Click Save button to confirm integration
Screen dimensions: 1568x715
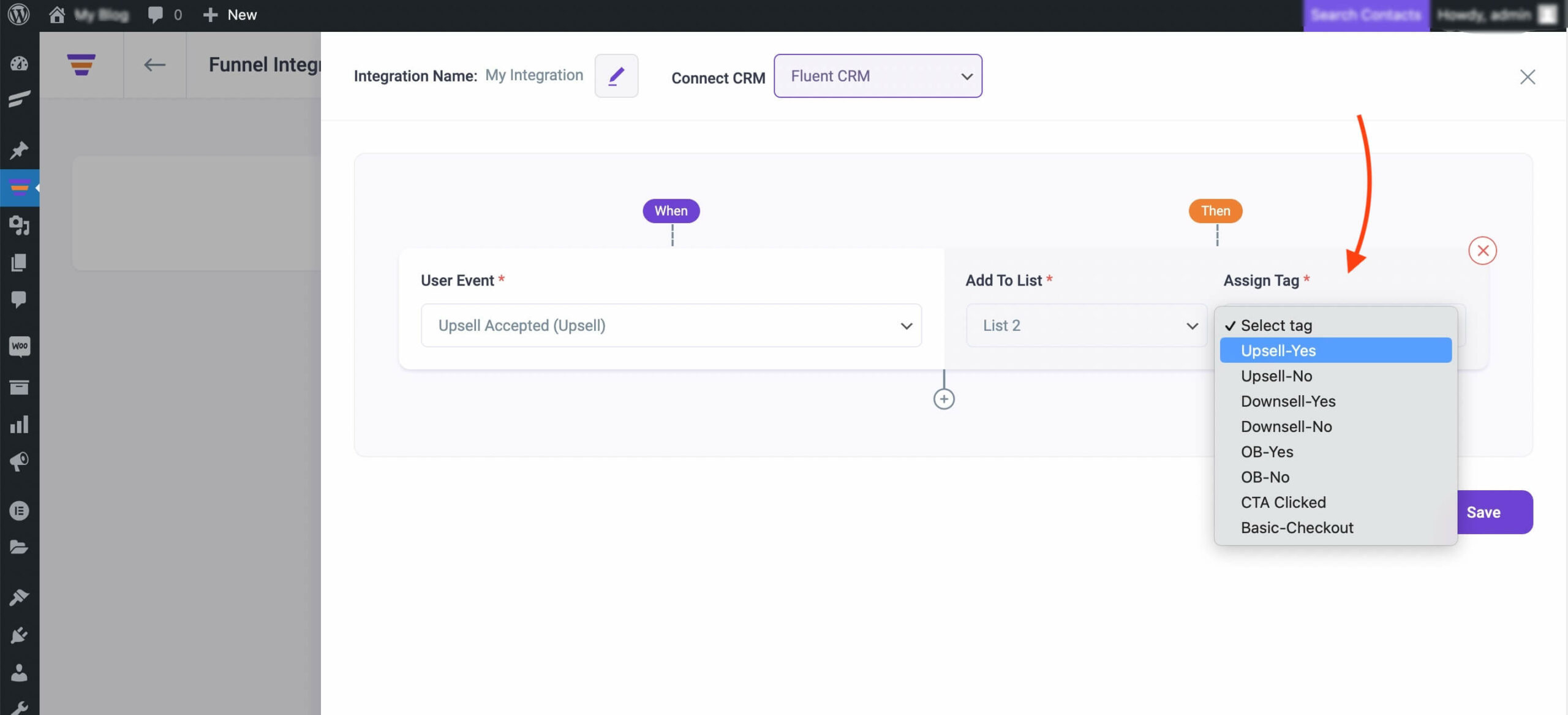1484,511
